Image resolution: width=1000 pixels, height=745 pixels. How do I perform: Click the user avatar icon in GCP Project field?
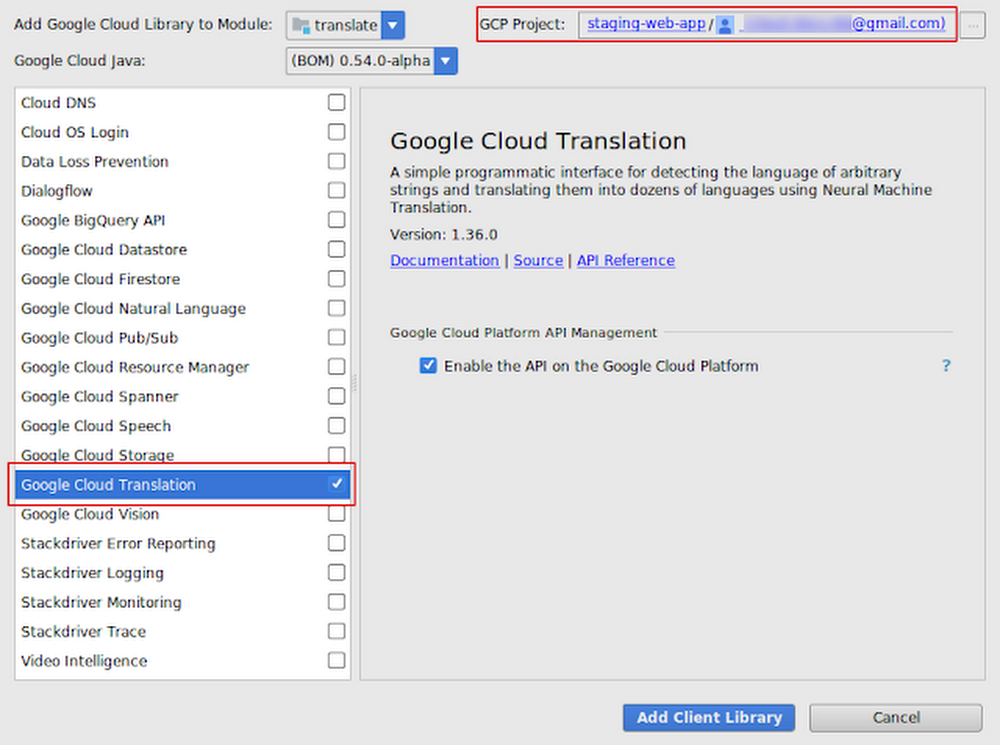point(727,24)
